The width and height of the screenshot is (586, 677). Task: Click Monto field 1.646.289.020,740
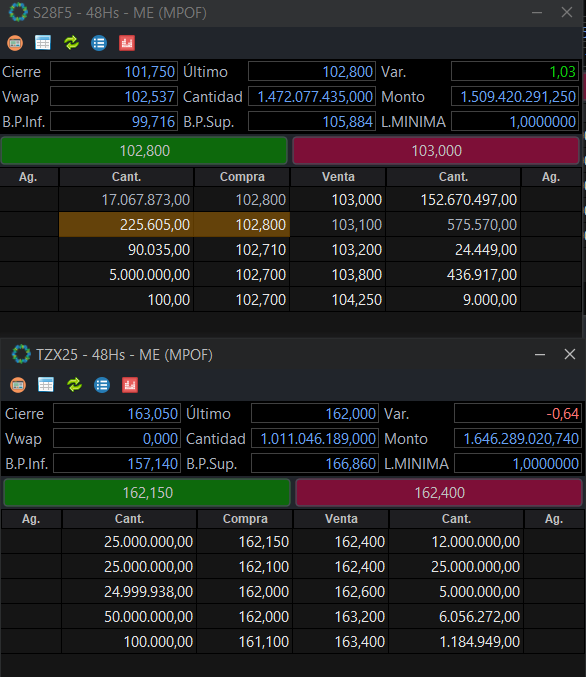(x=518, y=439)
